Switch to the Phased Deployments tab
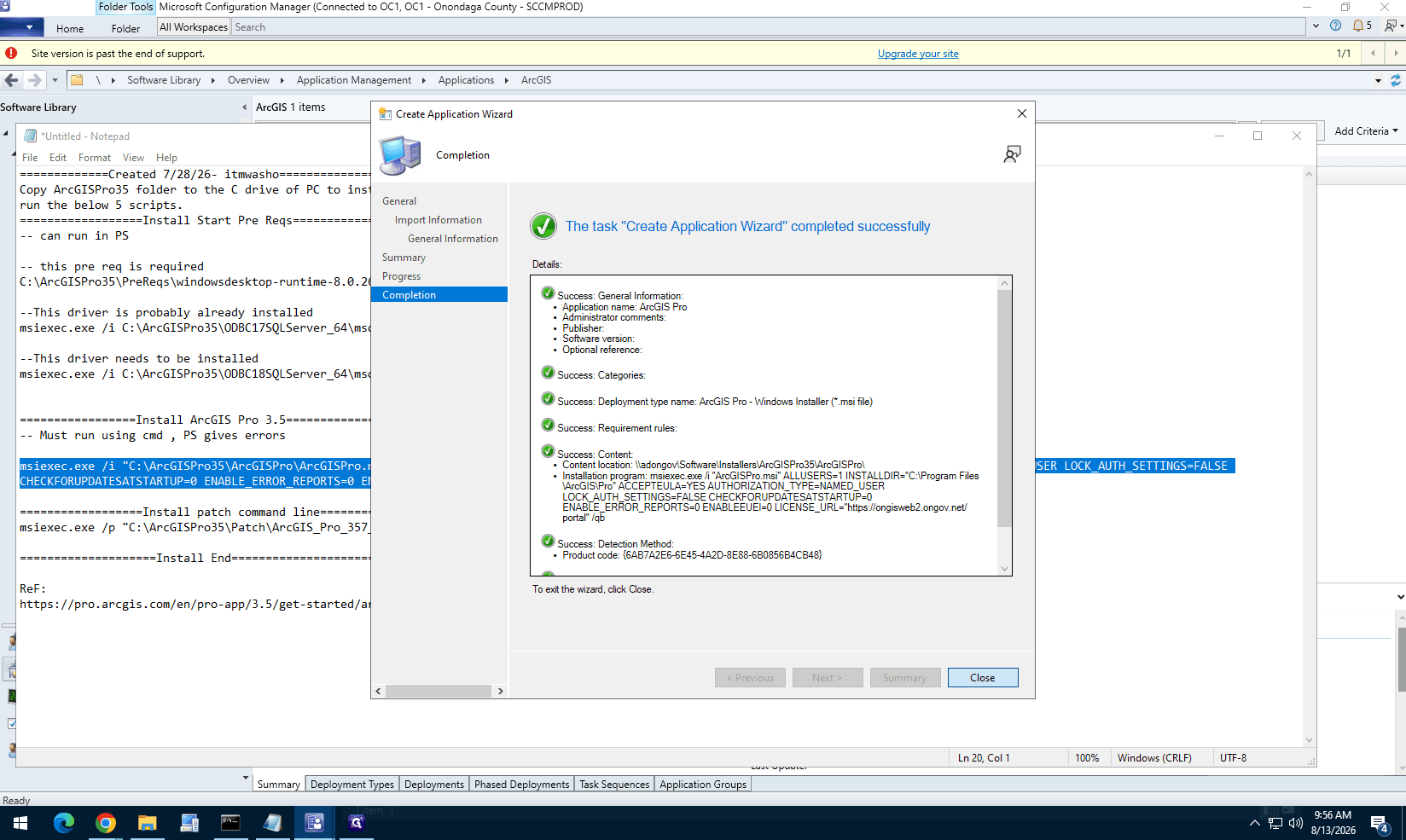Image resolution: width=1406 pixels, height=840 pixels. 521,784
